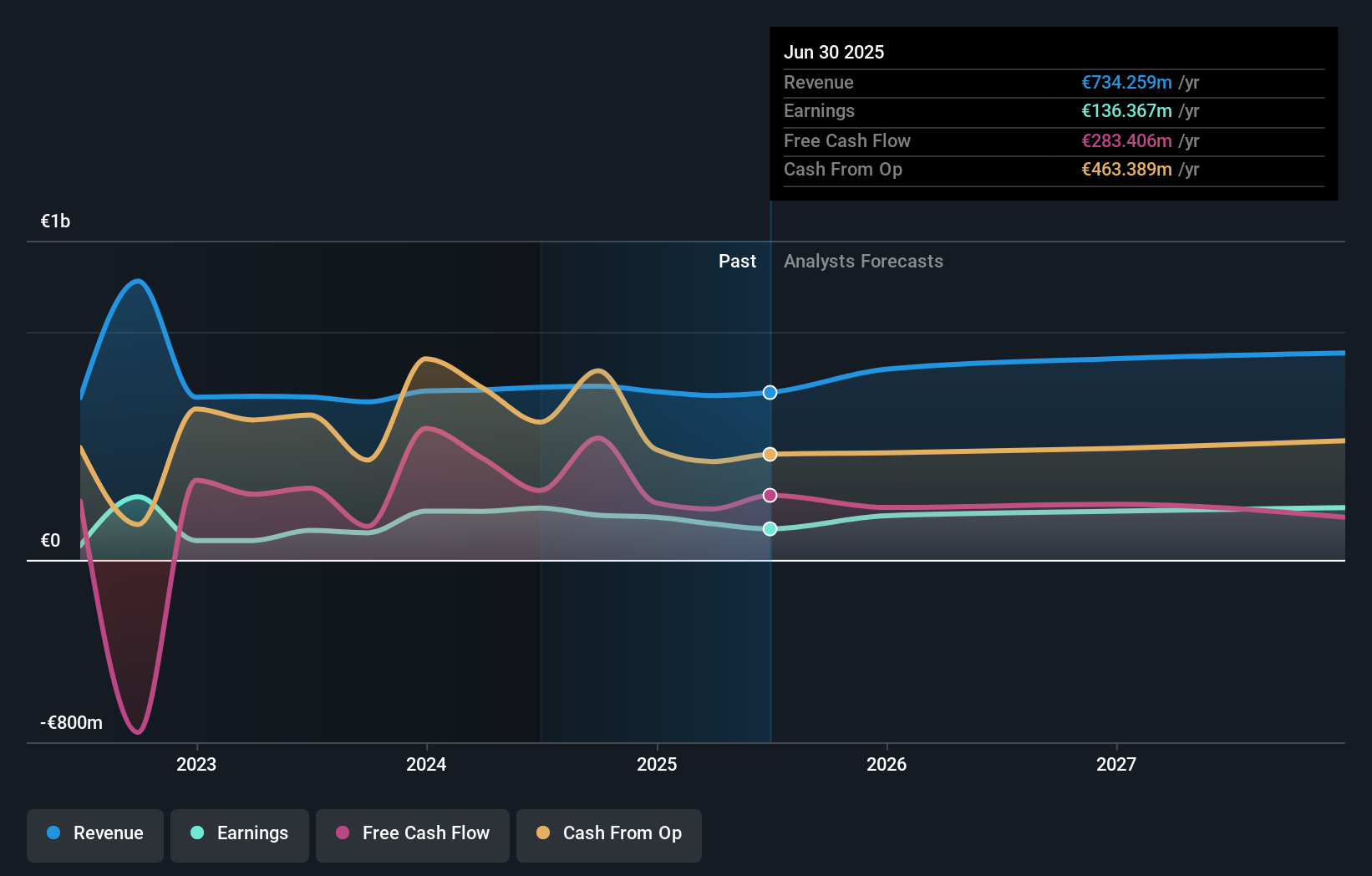Select the Free Cash Flow marker at Jun 2025

(x=770, y=495)
